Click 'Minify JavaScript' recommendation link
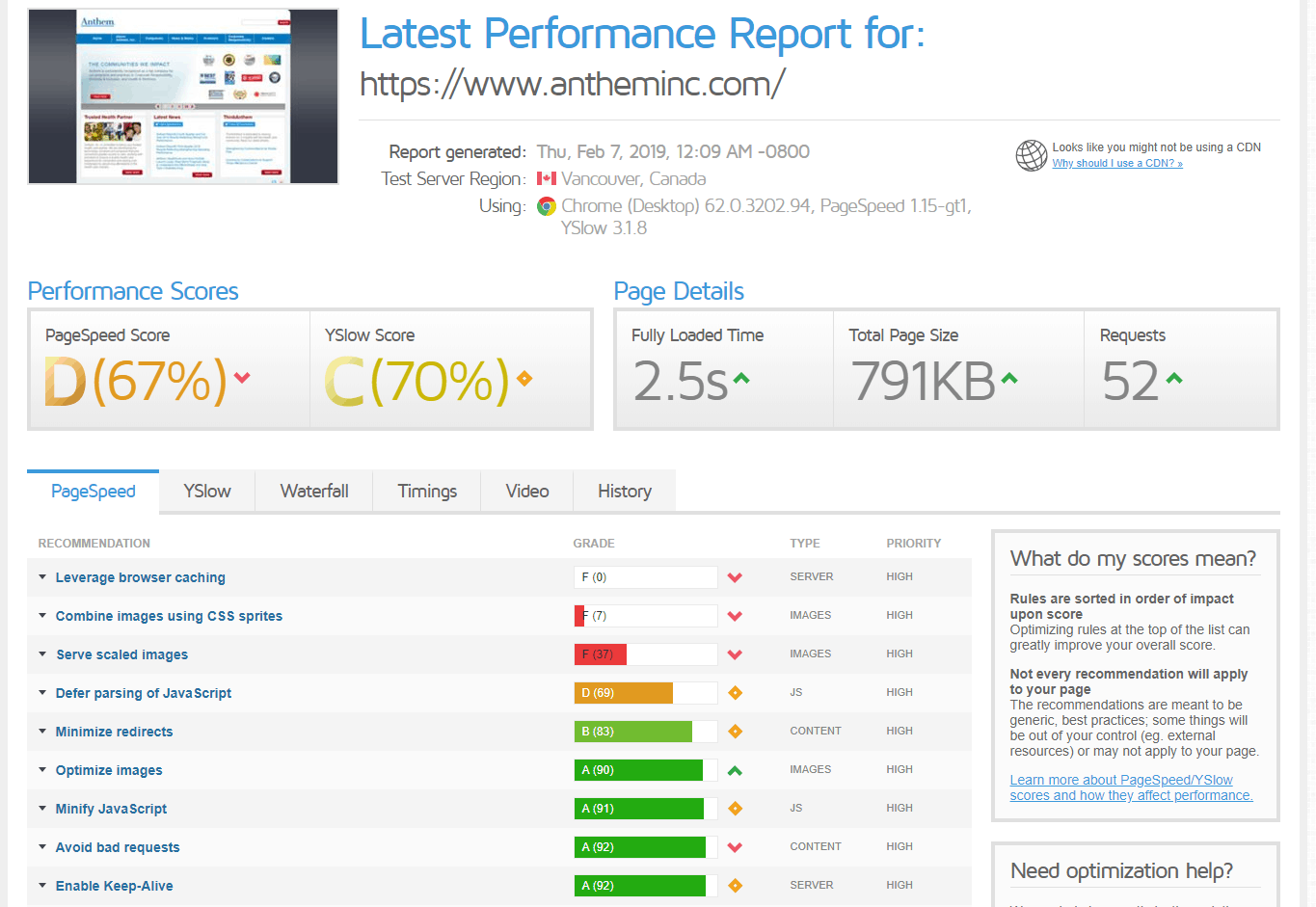 (x=111, y=809)
